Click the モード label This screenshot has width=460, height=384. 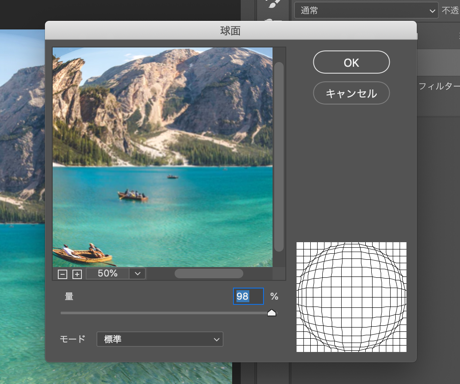pyautogui.click(x=72, y=339)
